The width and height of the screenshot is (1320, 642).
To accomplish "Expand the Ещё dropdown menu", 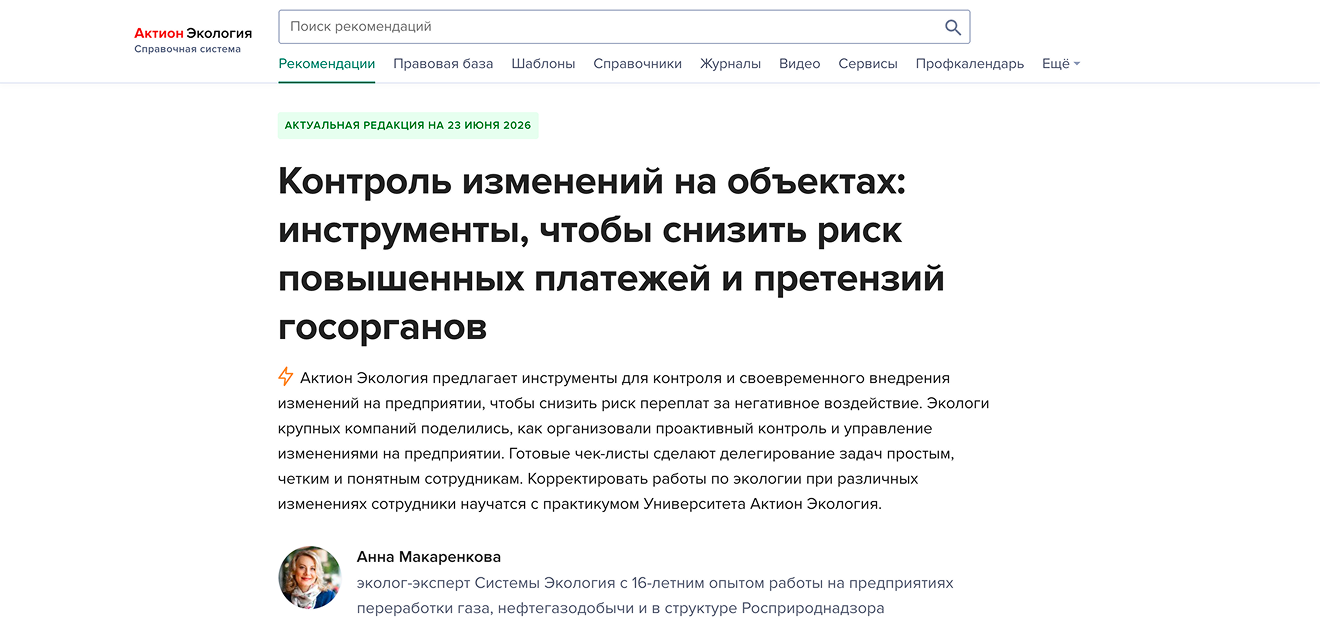I will [1061, 64].
